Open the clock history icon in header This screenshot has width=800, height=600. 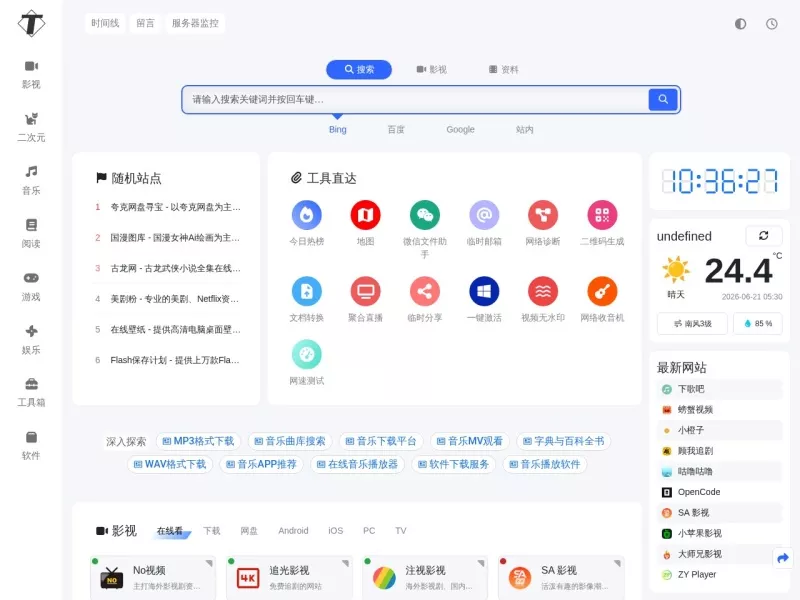tap(771, 23)
